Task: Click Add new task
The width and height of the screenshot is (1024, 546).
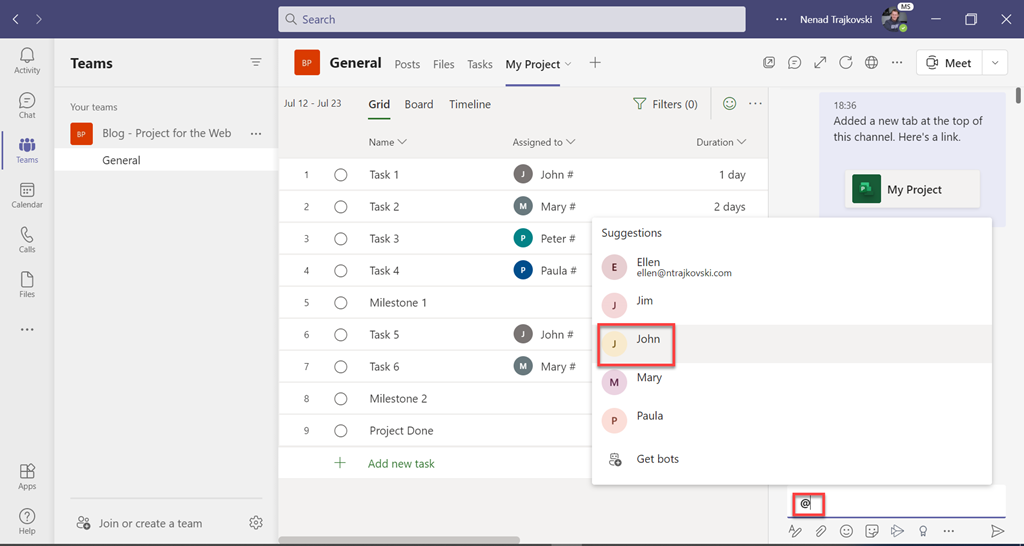Action: pyautogui.click(x=400, y=464)
